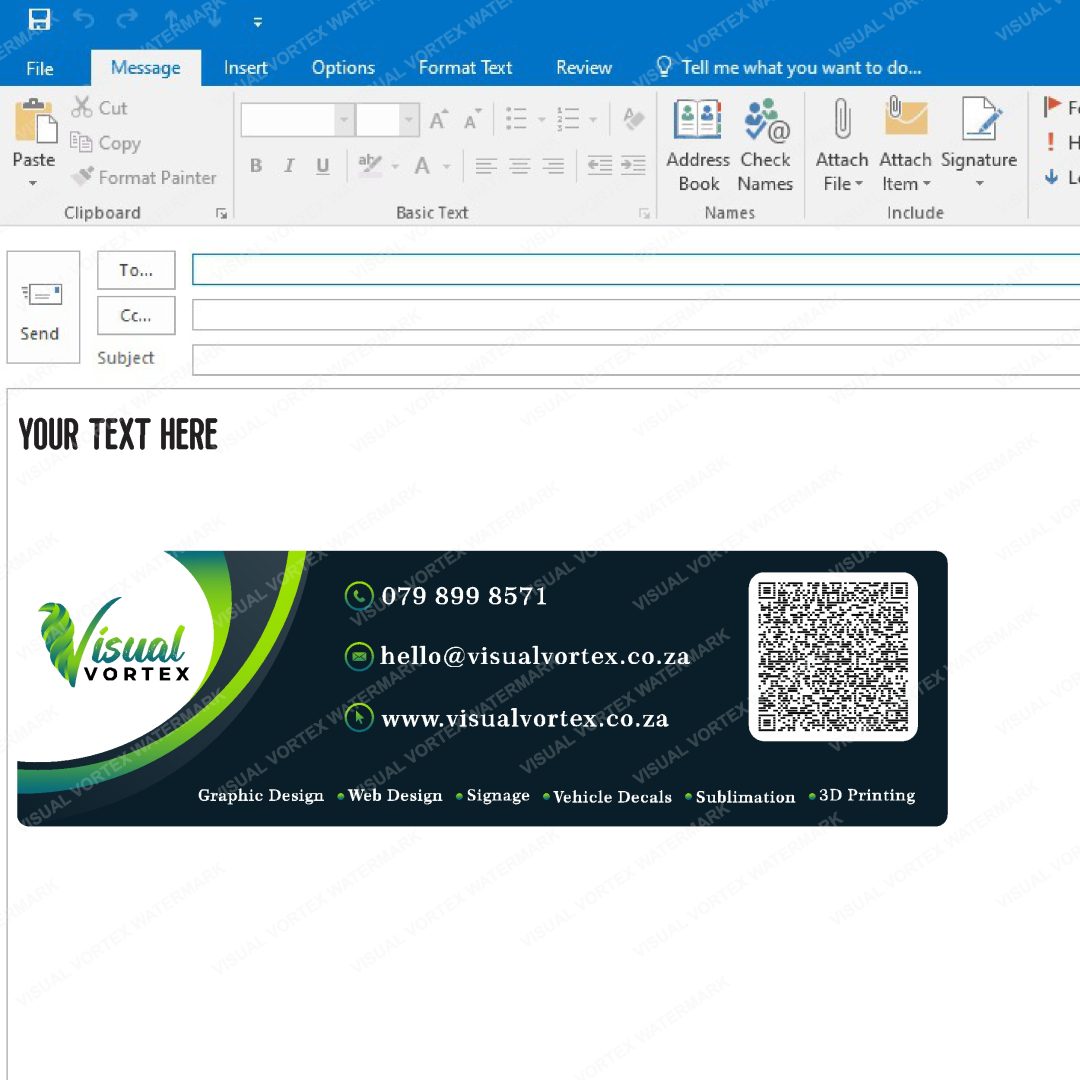Expand the font color dropdown arrow

coord(446,166)
